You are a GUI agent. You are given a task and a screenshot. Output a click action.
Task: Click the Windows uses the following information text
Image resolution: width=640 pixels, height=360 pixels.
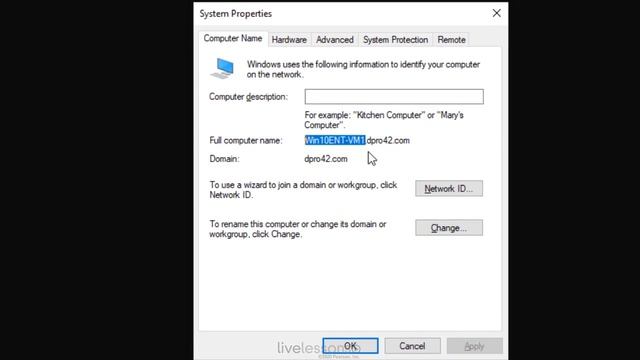pos(363,69)
